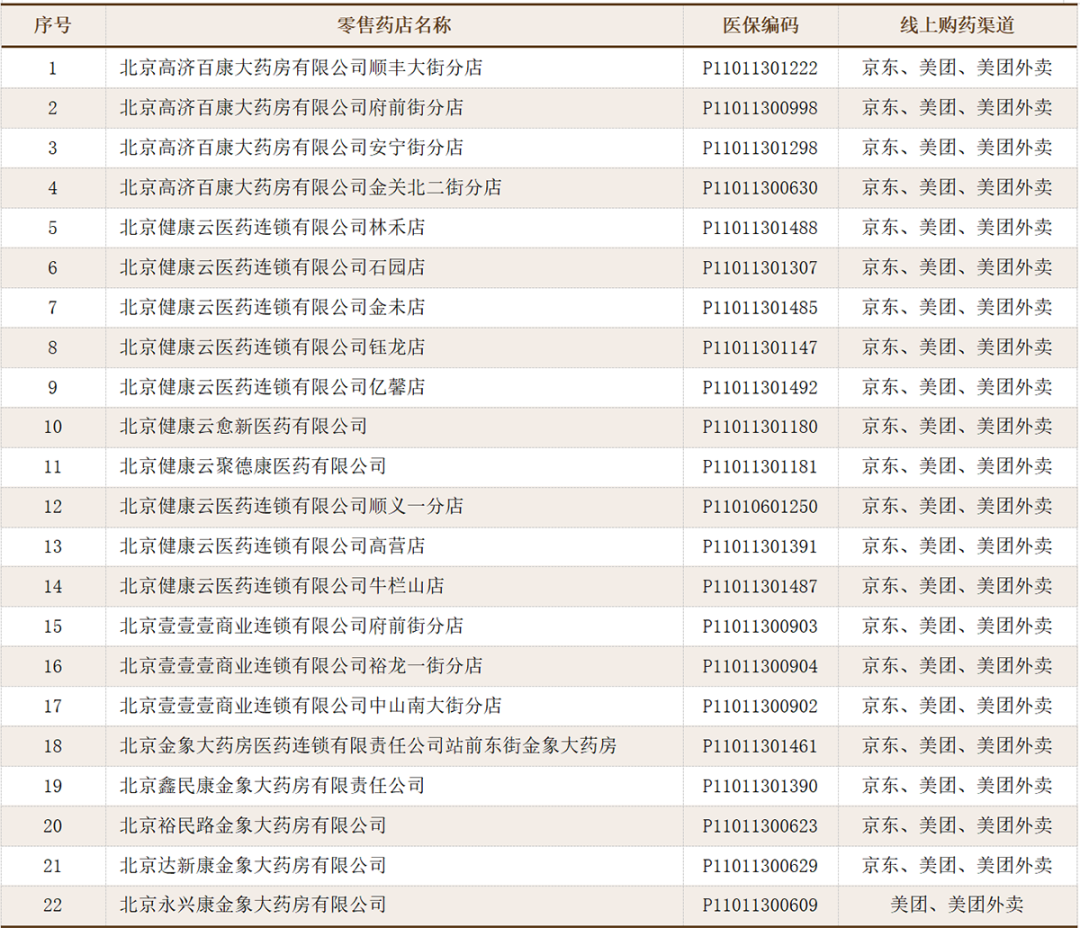Click the 医保编码 column header
This screenshot has width=1080, height=928.
(x=760, y=26)
